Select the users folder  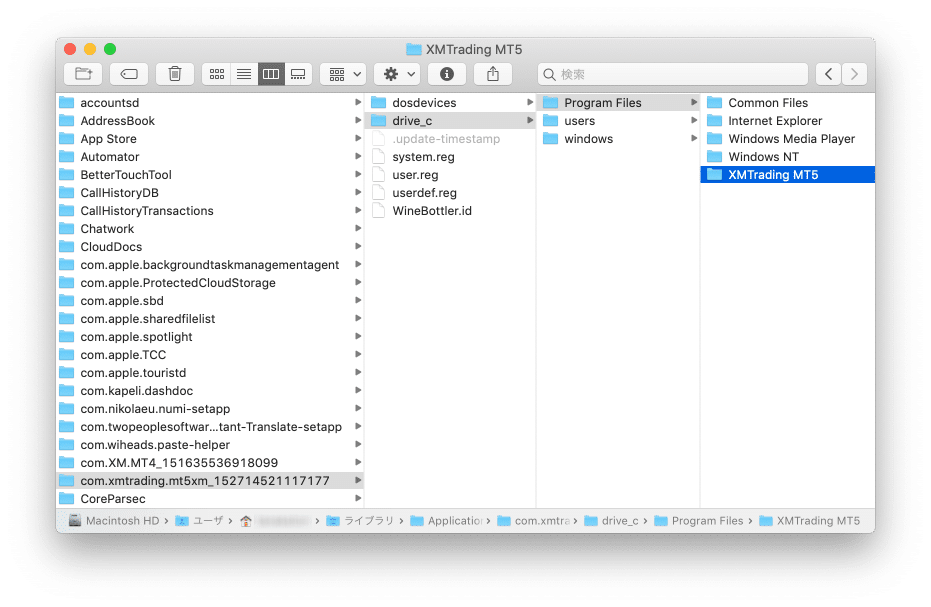[x=618, y=121]
